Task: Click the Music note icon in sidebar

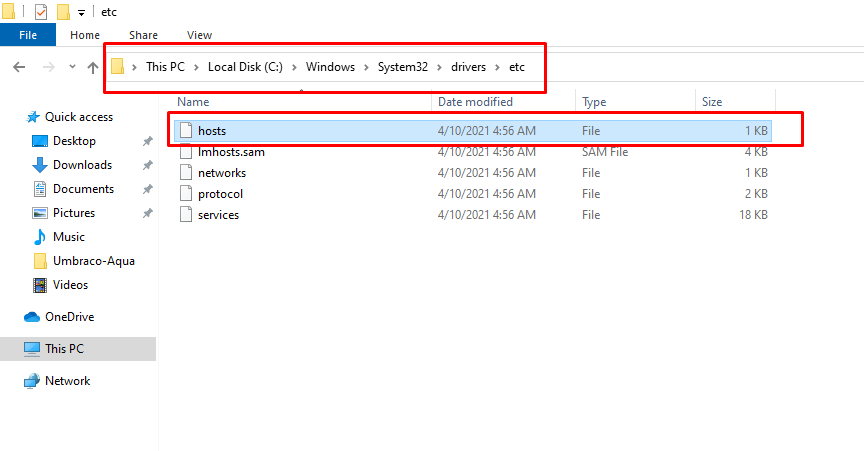Action: 40,237
